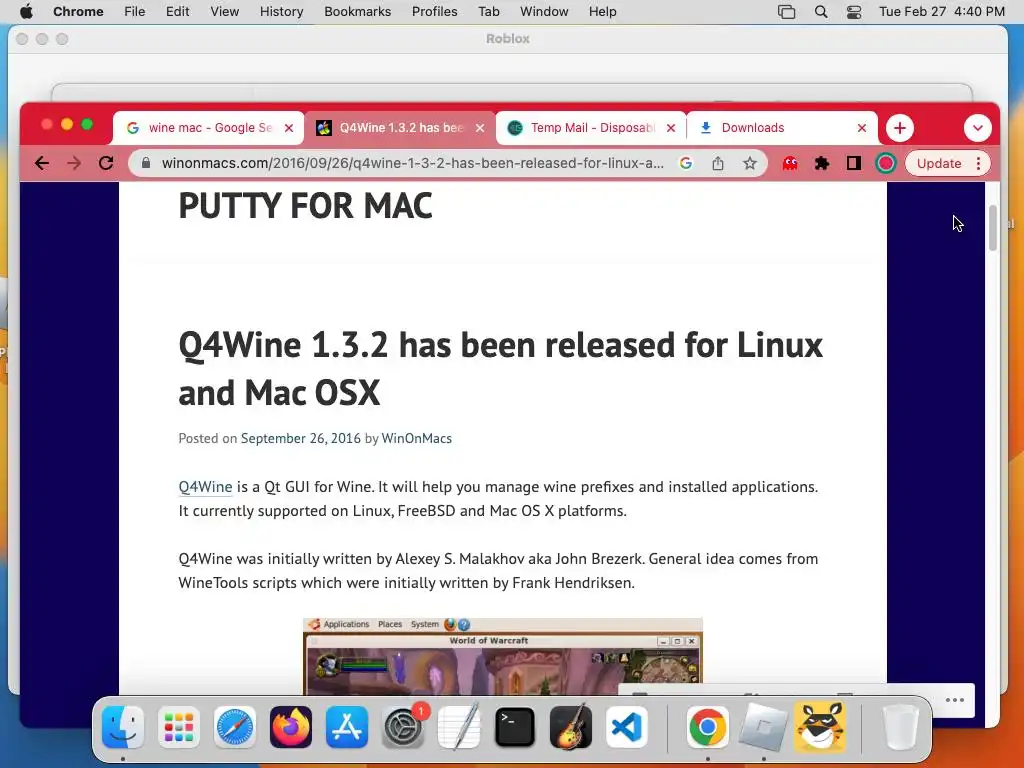Launch Terminal from the dock

[515, 726]
